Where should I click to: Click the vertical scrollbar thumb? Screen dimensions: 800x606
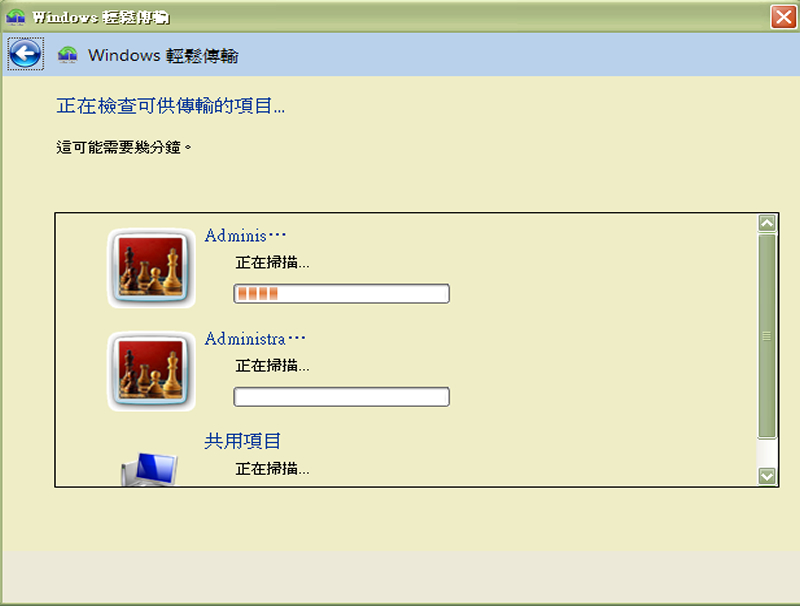click(x=767, y=336)
